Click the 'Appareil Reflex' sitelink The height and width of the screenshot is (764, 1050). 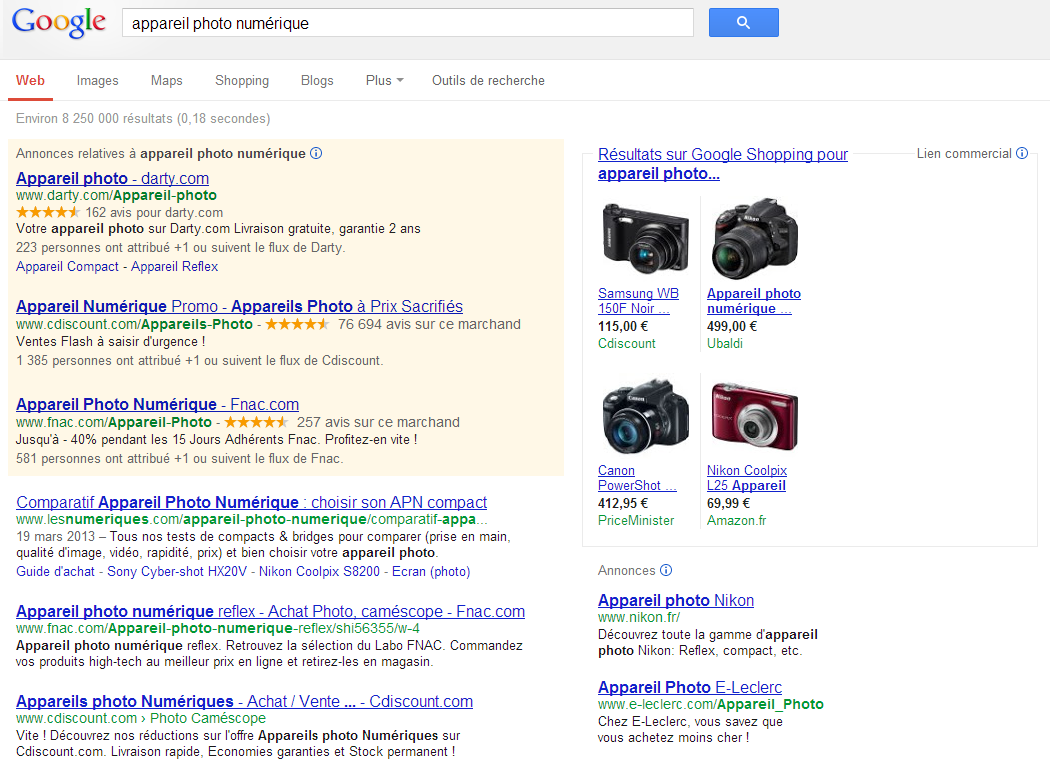(x=175, y=266)
